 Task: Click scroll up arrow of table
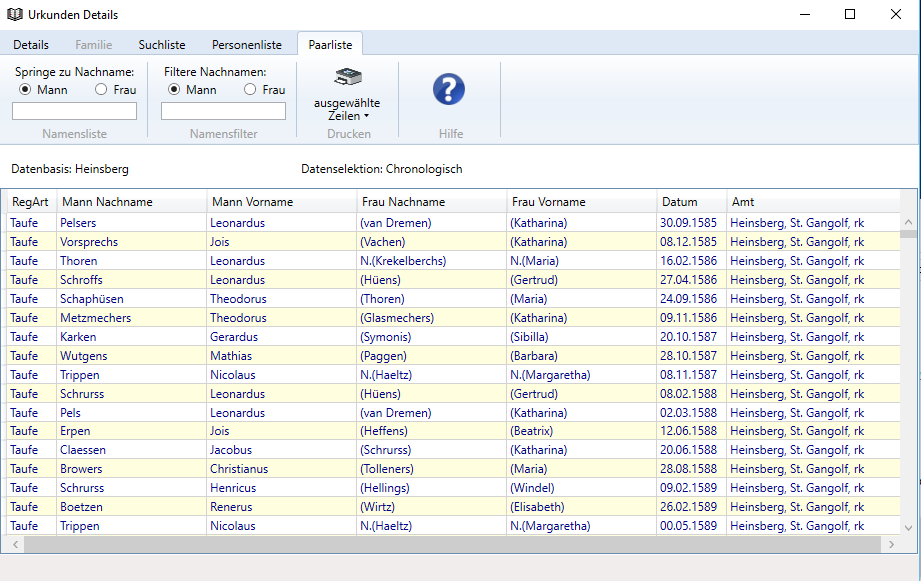pos(908,222)
